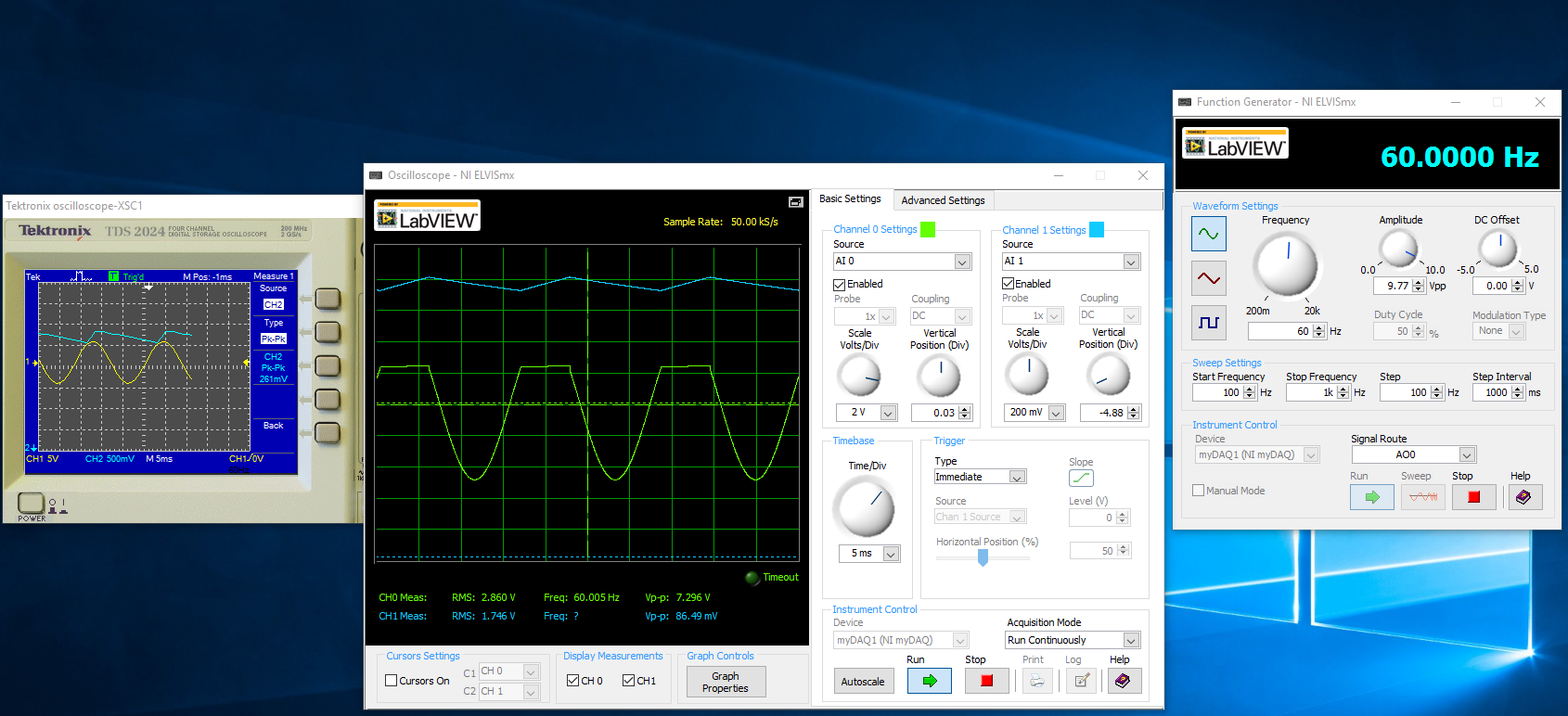Switch to Advanced Settings tab

[x=943, y=200]
